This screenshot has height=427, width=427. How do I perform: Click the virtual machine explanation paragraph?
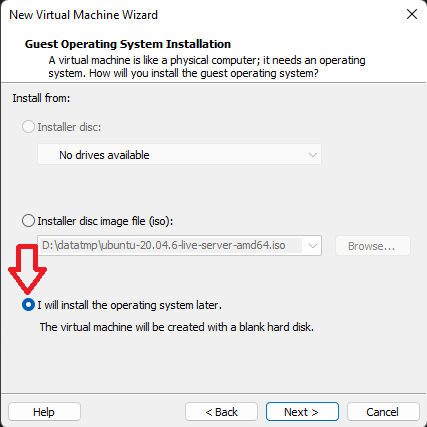click(207, 67)
